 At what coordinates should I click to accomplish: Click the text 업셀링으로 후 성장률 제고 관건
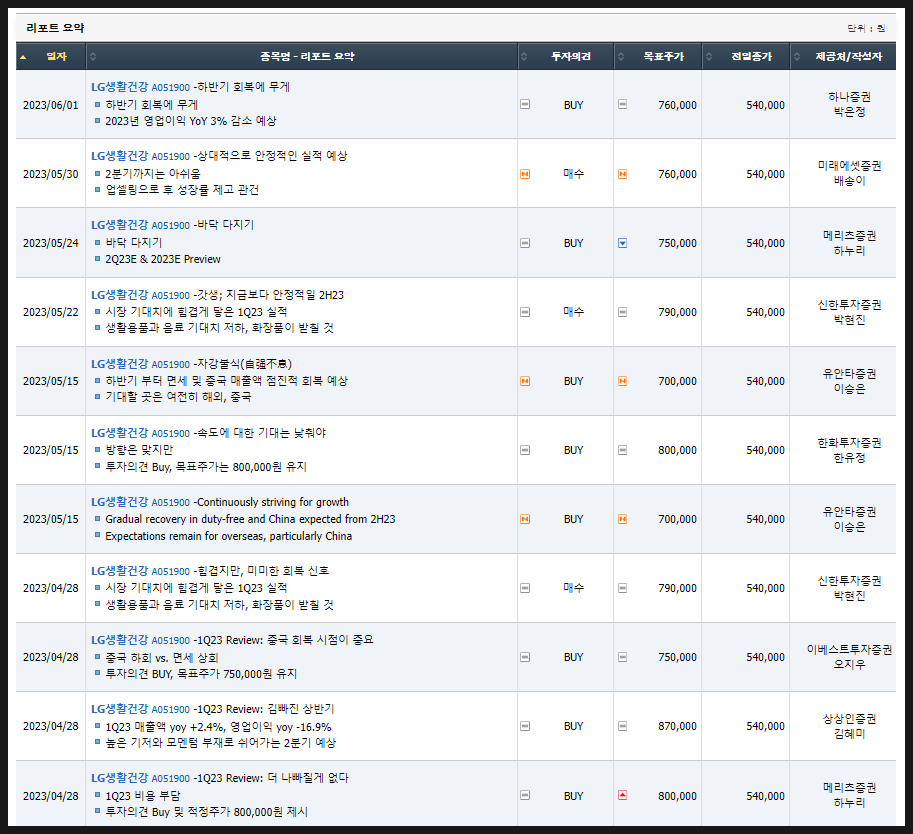tap(182, 190)
